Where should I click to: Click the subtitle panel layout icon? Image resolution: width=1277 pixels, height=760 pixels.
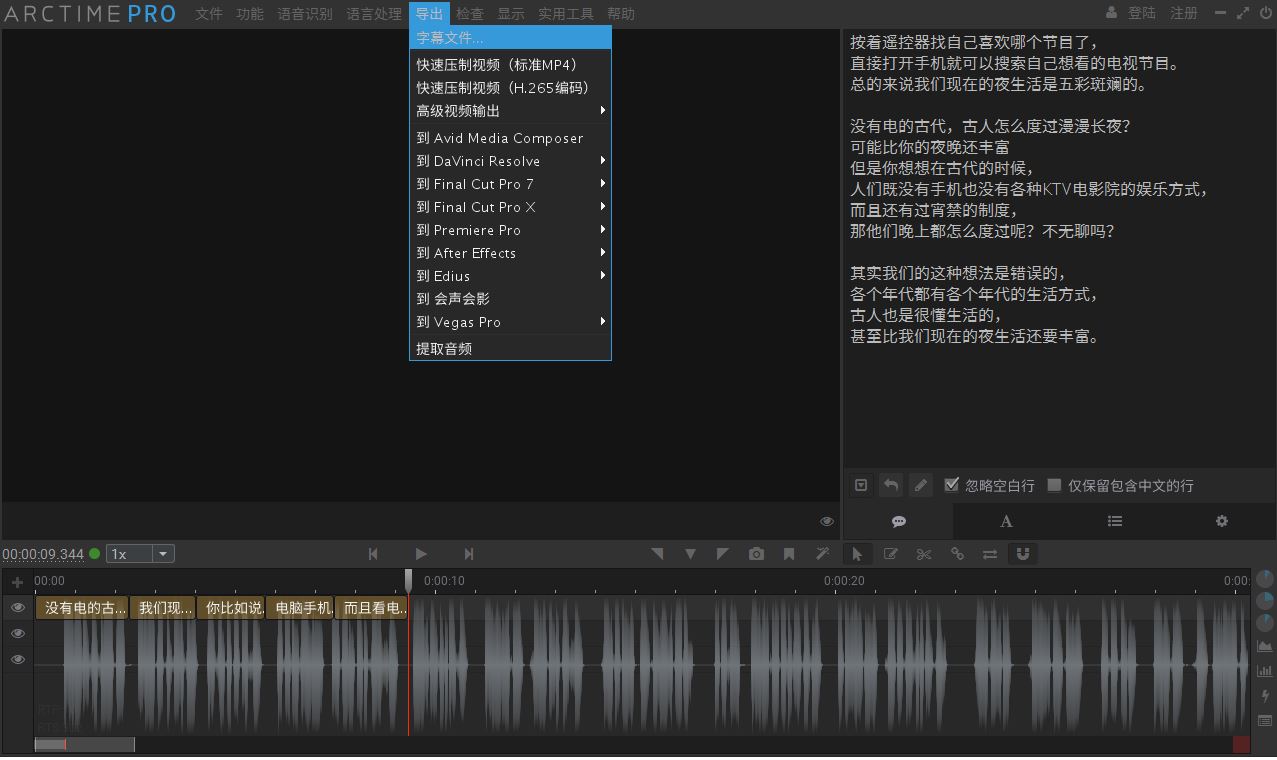(1265, 721)
